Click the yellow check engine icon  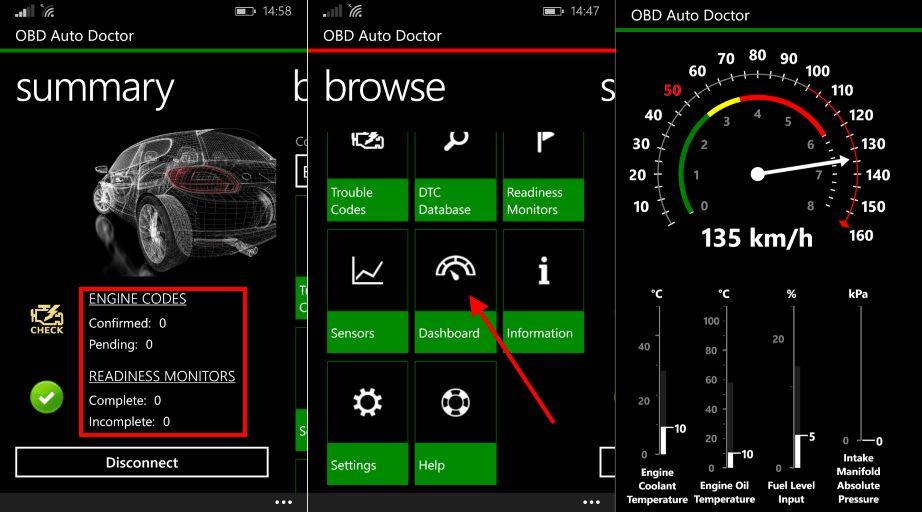[x=46, y=319]
